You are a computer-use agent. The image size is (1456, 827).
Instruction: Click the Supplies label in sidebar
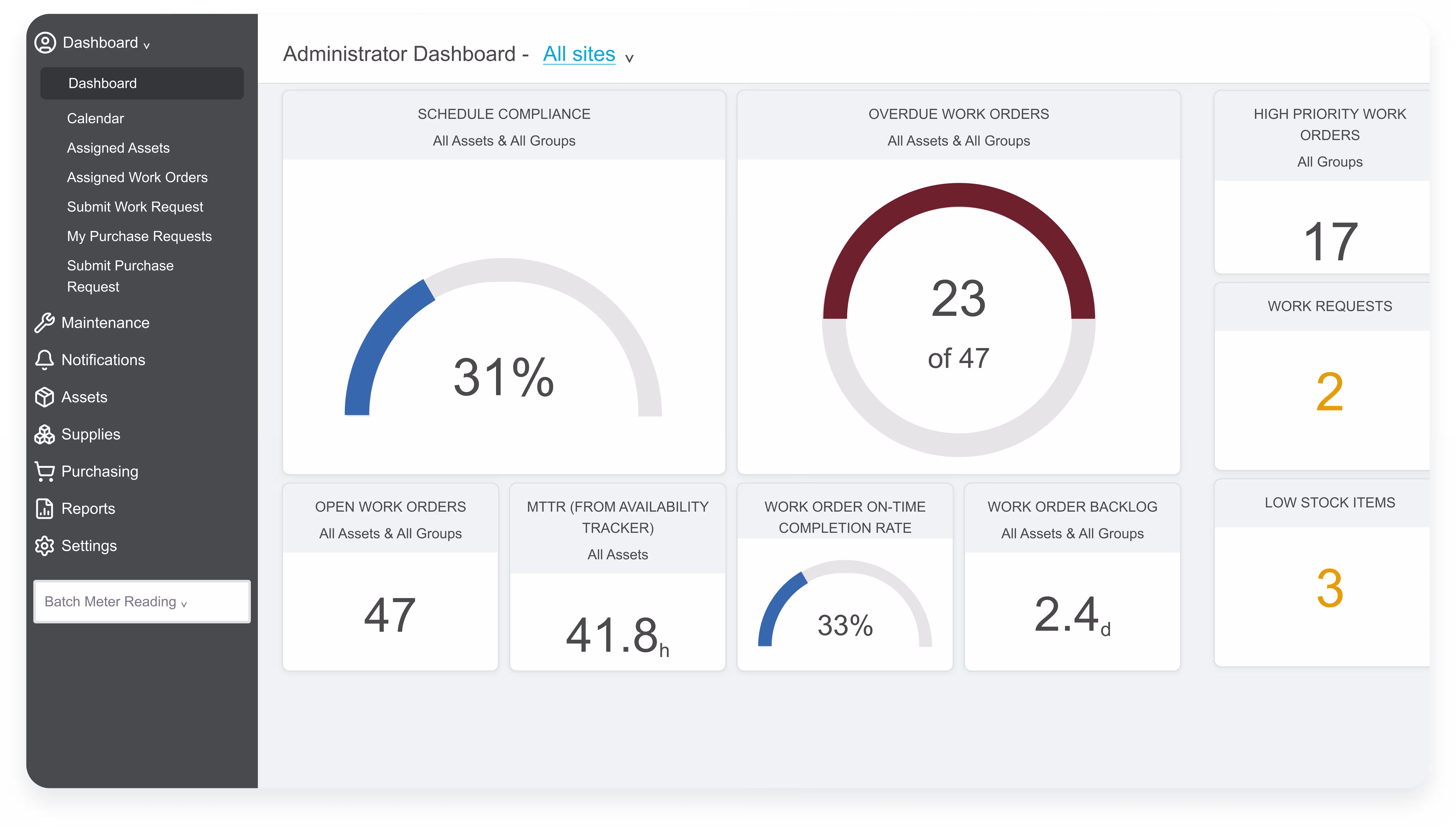coord(91,434)
